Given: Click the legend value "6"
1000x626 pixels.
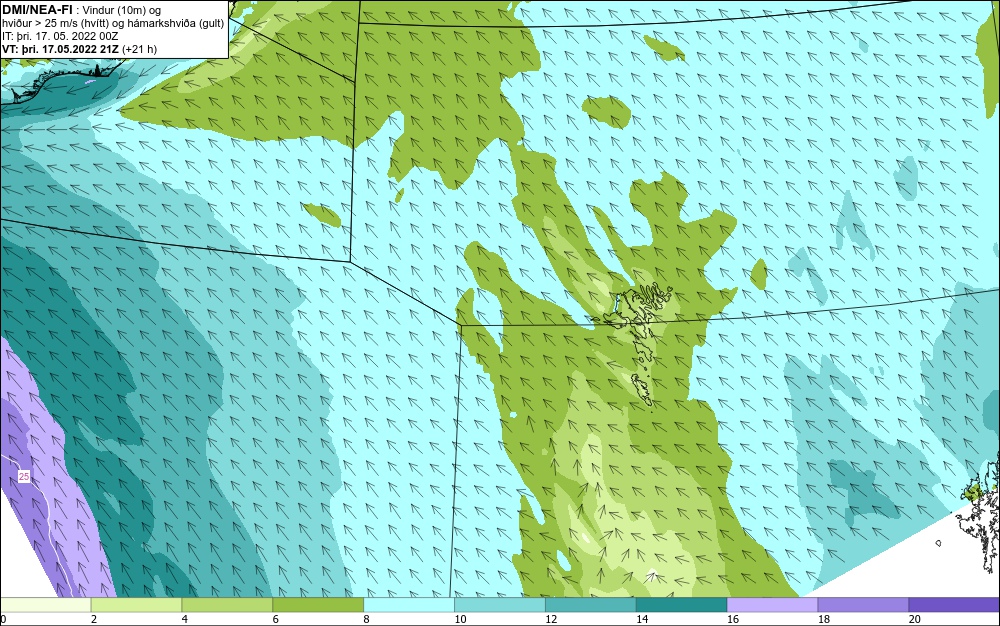Looking at the screenshot, I should click(x=276, y=619).
